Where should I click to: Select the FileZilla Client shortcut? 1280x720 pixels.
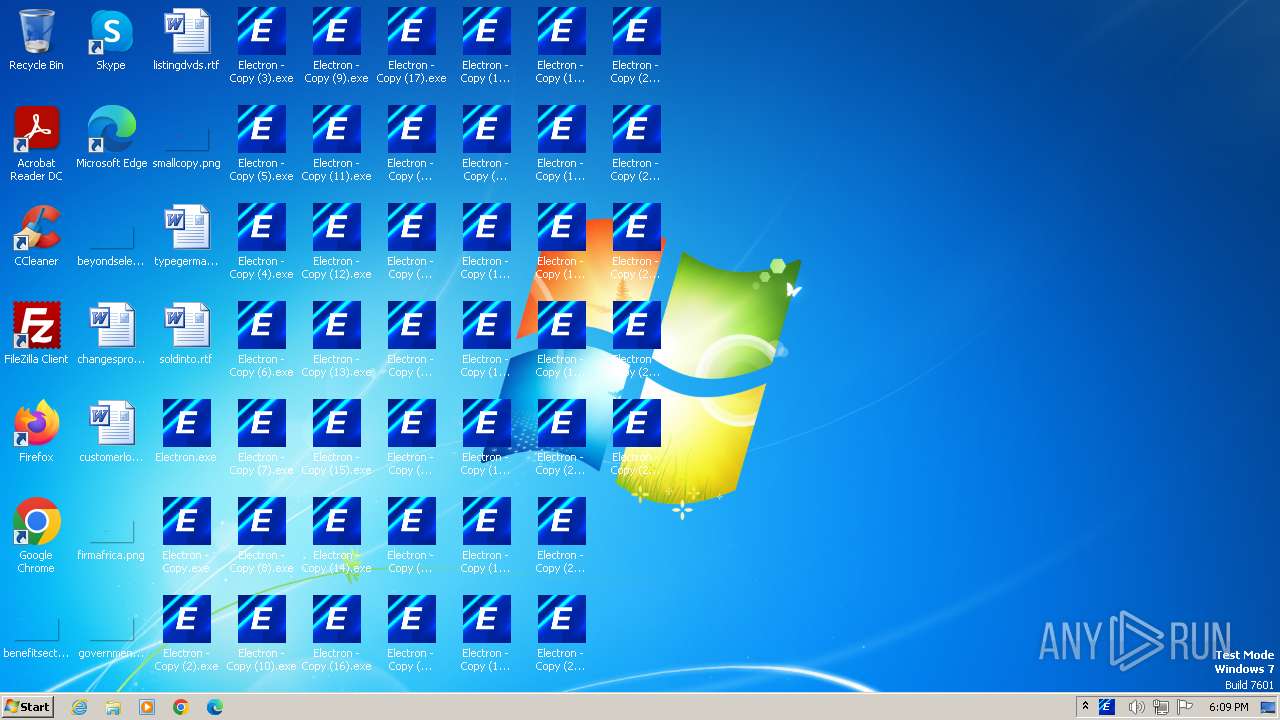[36, 334]
